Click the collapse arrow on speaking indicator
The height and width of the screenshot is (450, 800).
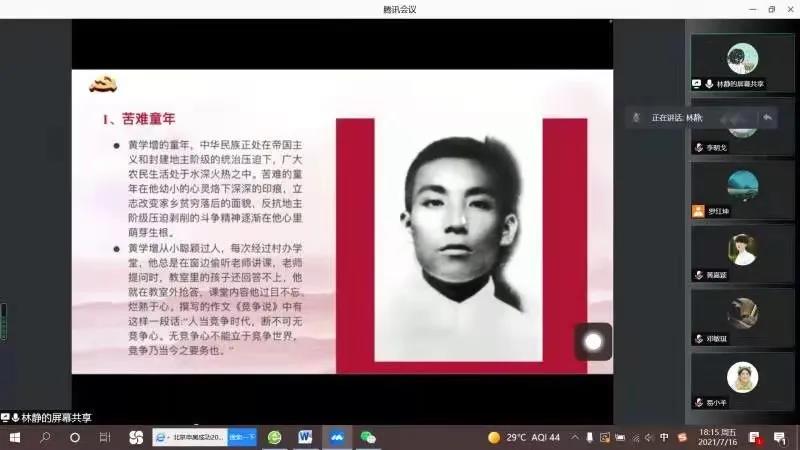pos(767,117)
